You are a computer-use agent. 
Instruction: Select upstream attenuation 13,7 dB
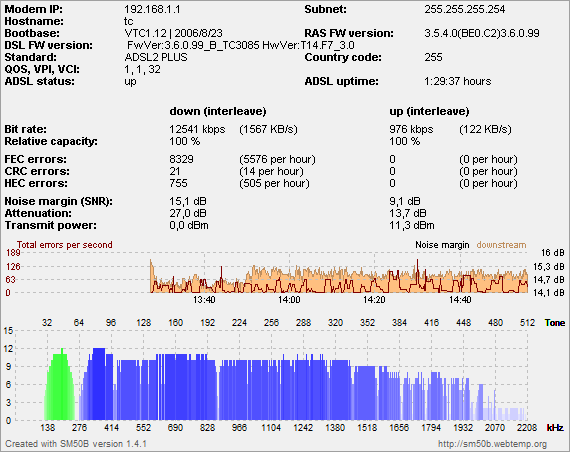(408, 213)
